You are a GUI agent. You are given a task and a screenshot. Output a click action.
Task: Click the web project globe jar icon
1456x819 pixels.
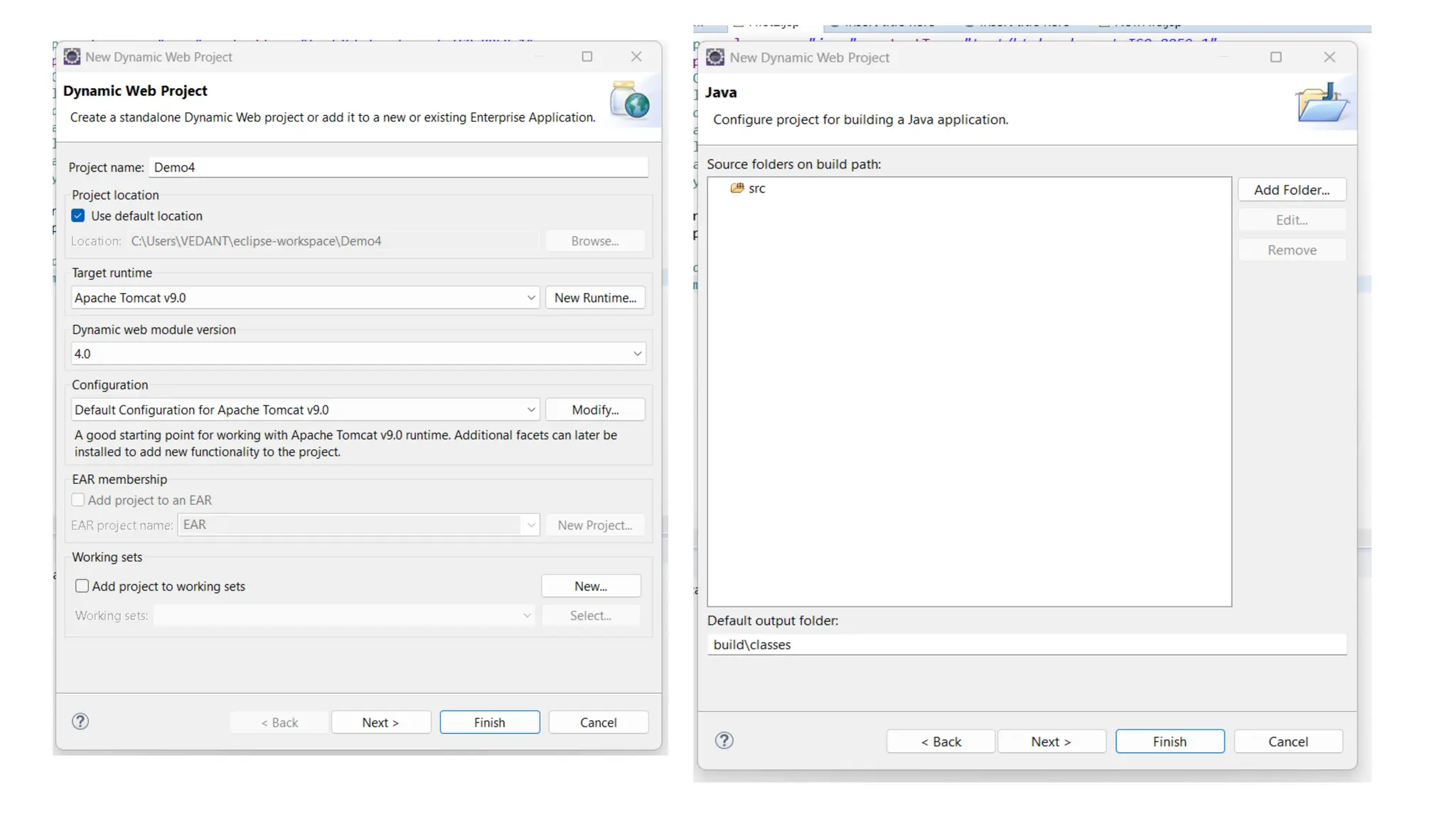[x=629, y=100]
